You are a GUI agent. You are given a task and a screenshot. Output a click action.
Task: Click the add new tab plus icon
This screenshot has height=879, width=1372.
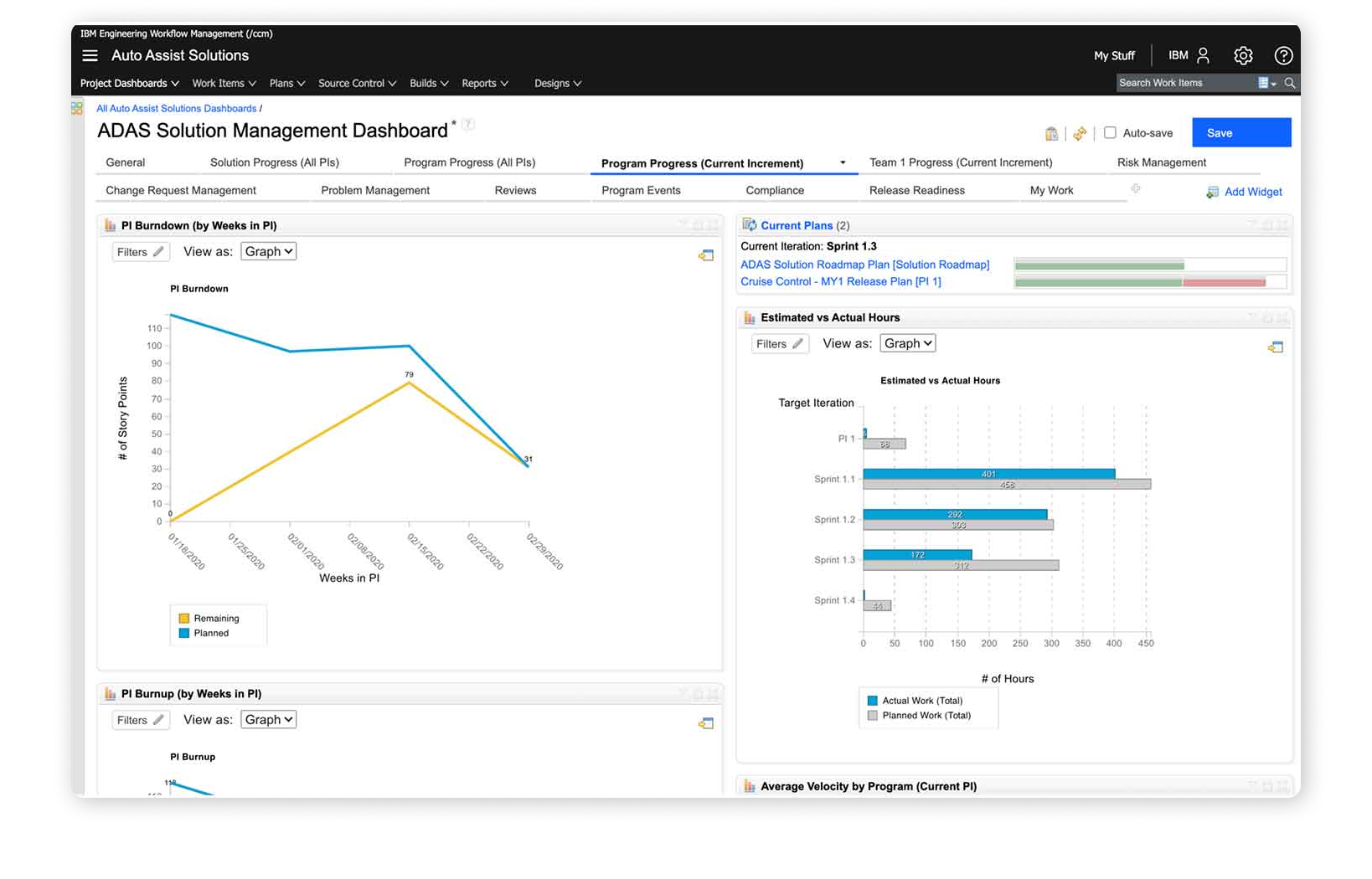click(x=1136, y=189)
